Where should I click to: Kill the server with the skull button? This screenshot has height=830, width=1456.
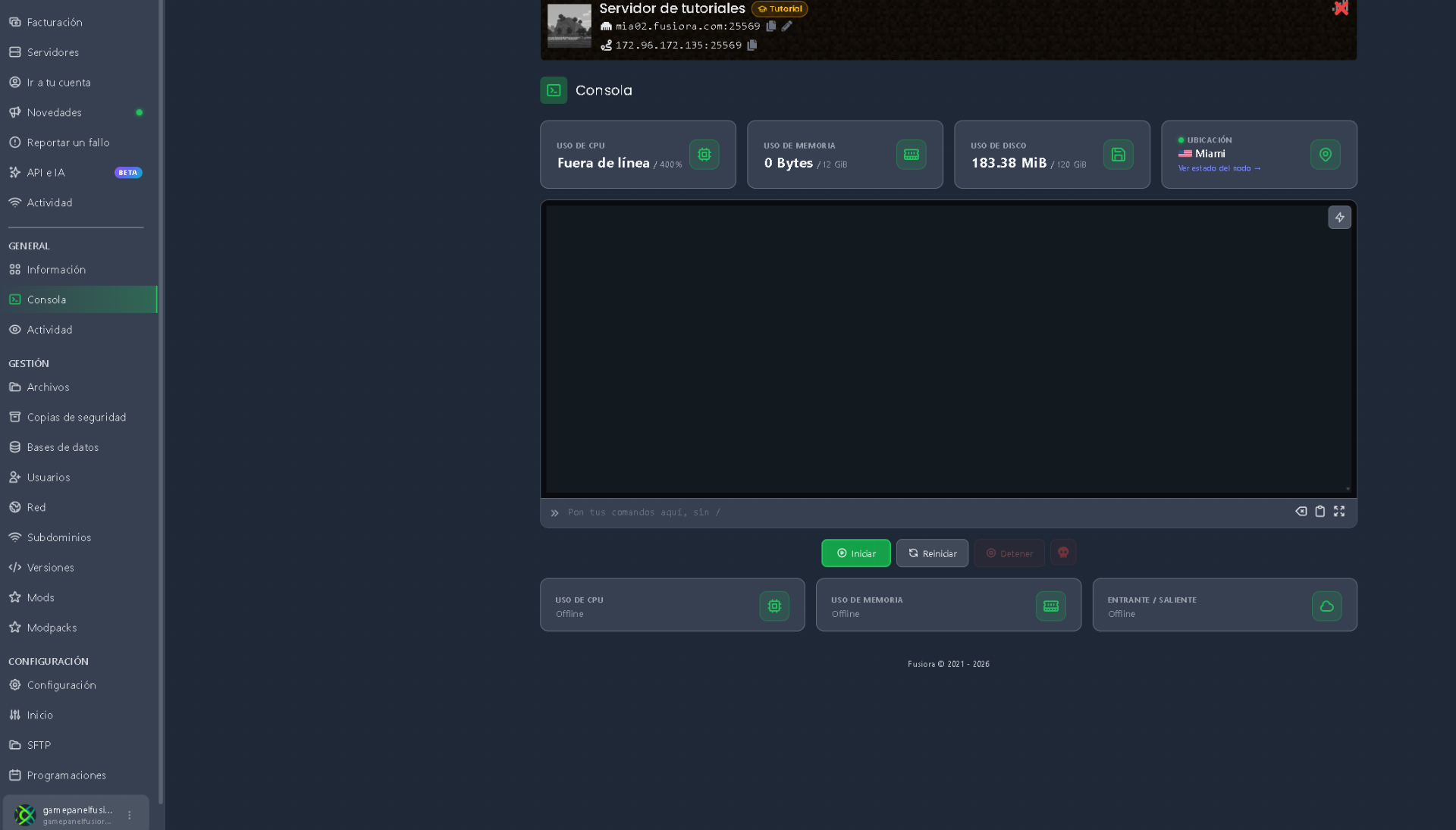pyautogui.click(x=1063, y=553)
